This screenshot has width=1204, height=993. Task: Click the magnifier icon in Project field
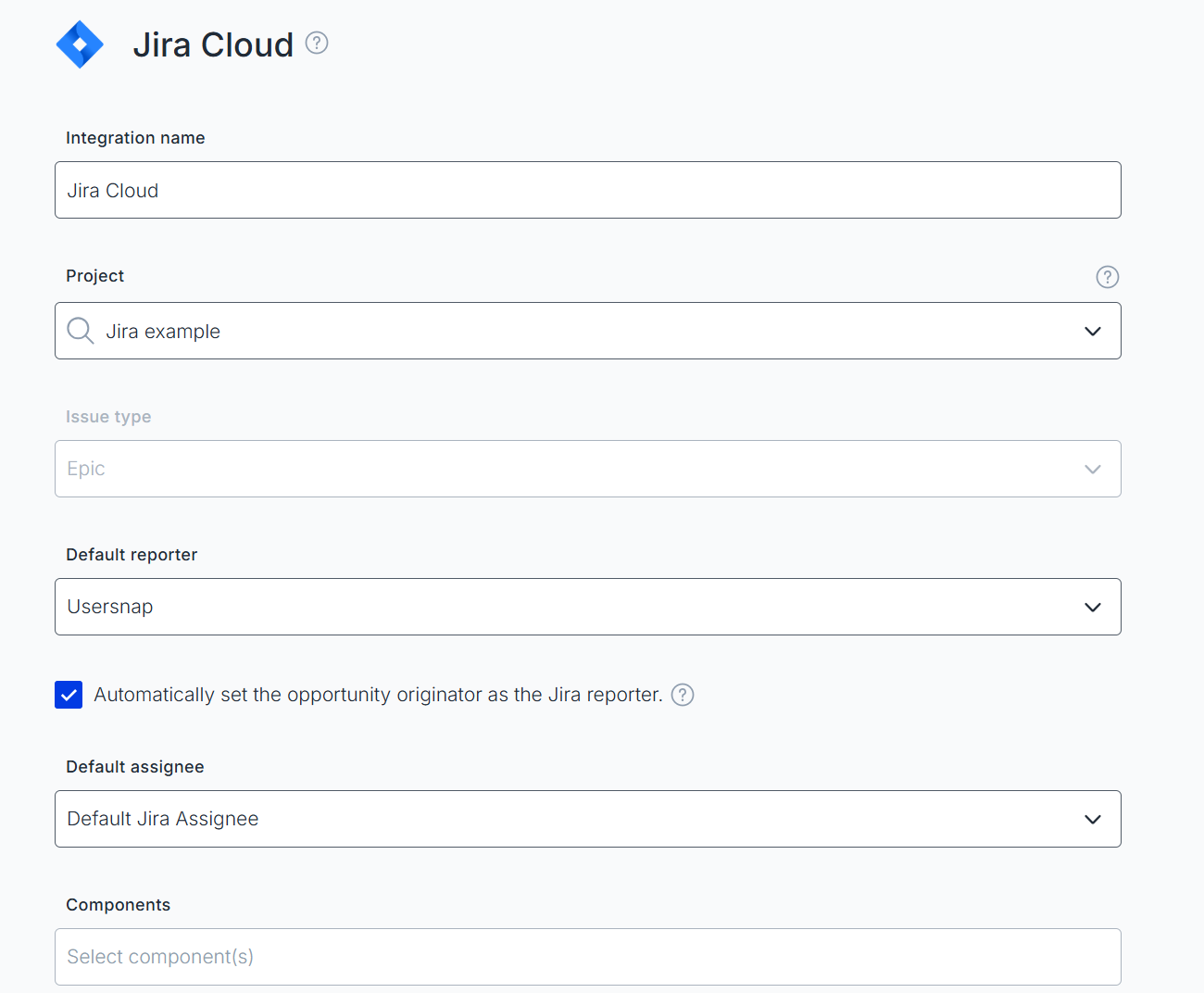coord(81,331)
